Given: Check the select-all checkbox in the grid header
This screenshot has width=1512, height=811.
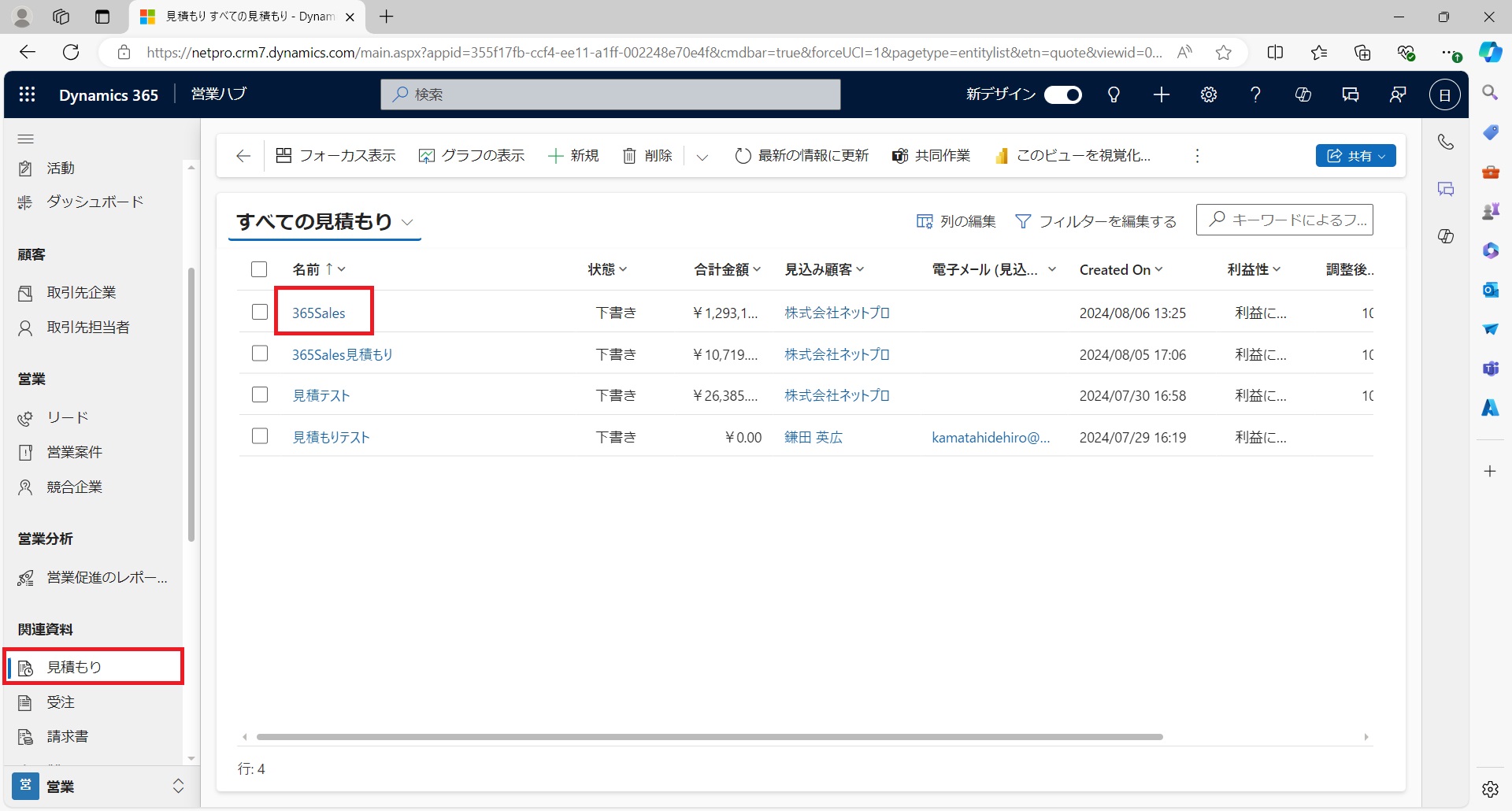Looking at the screenshot, I should 259,268.
